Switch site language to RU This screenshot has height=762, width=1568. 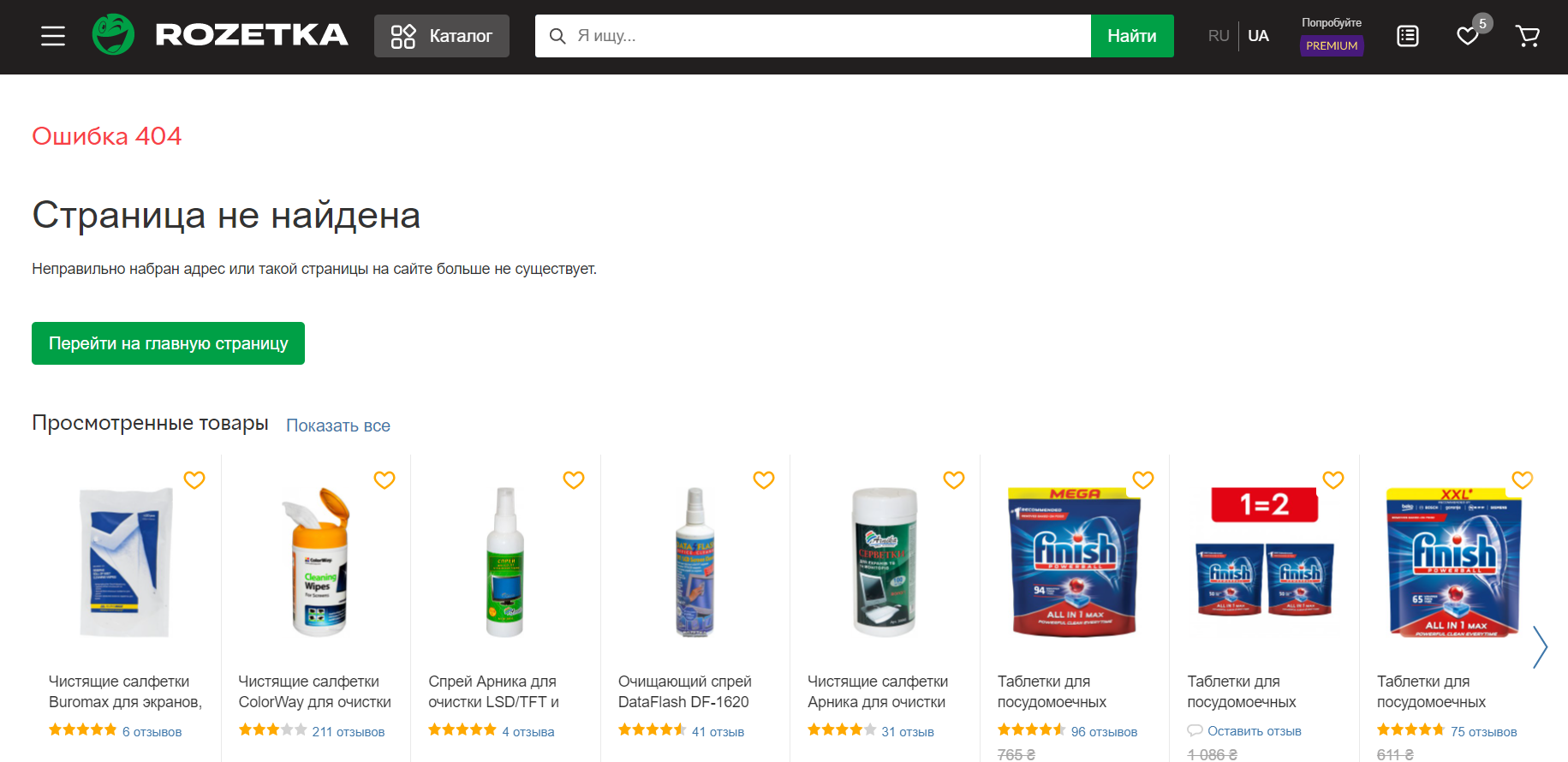click(x=1219, y=36)
